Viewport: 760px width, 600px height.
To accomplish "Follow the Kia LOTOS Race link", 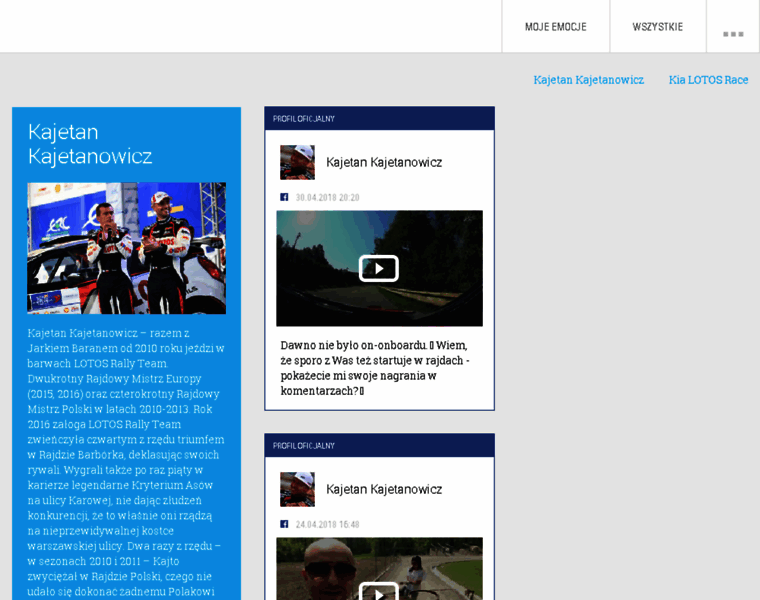I will (708, 80).
